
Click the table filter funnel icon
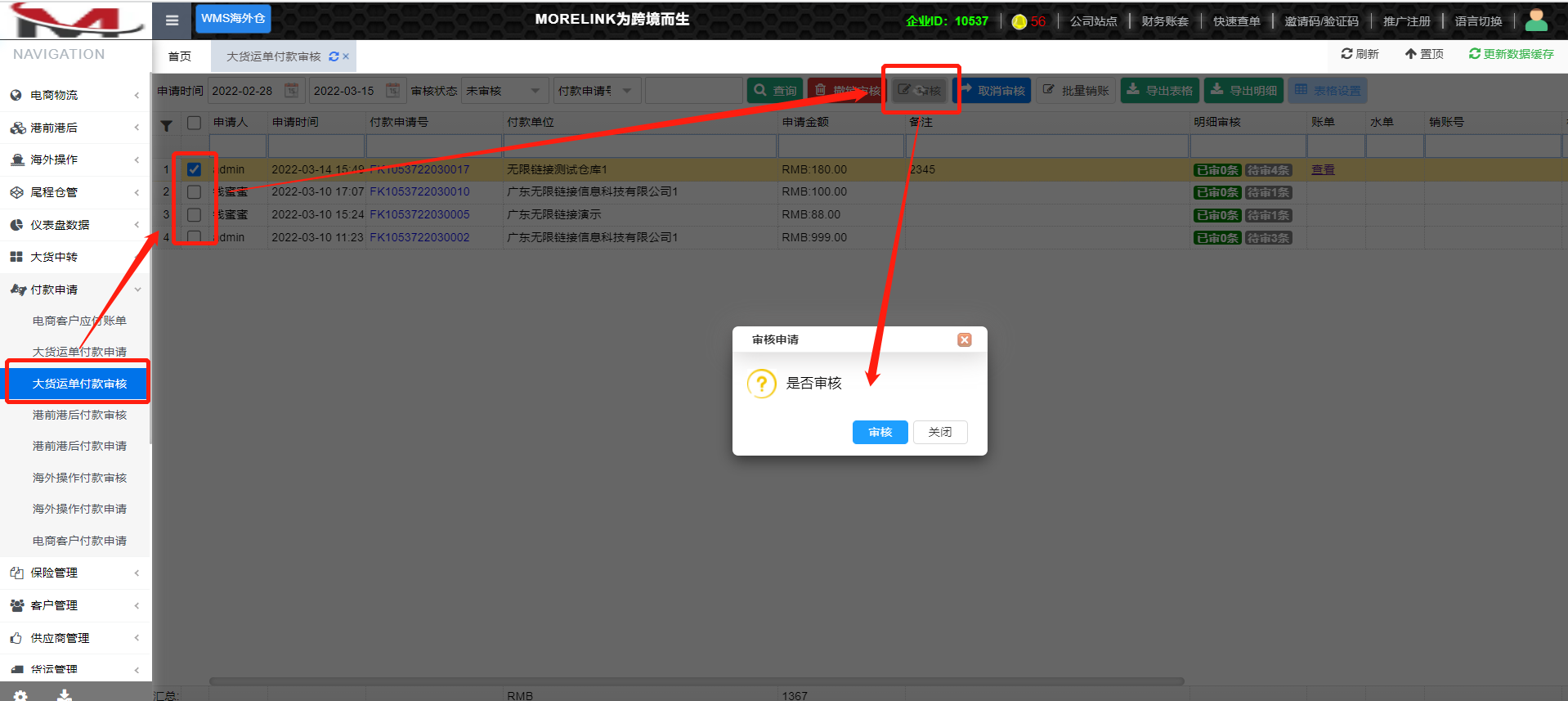[167, 126]
